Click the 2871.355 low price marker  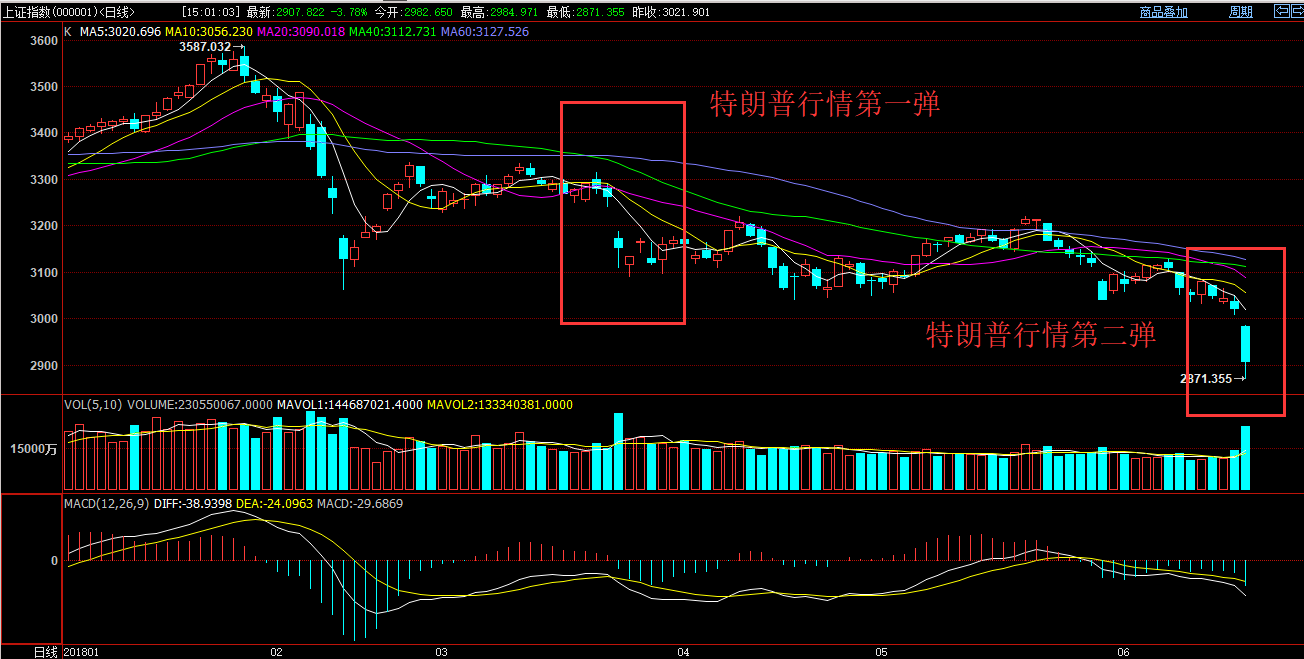tap(1206, 379)
